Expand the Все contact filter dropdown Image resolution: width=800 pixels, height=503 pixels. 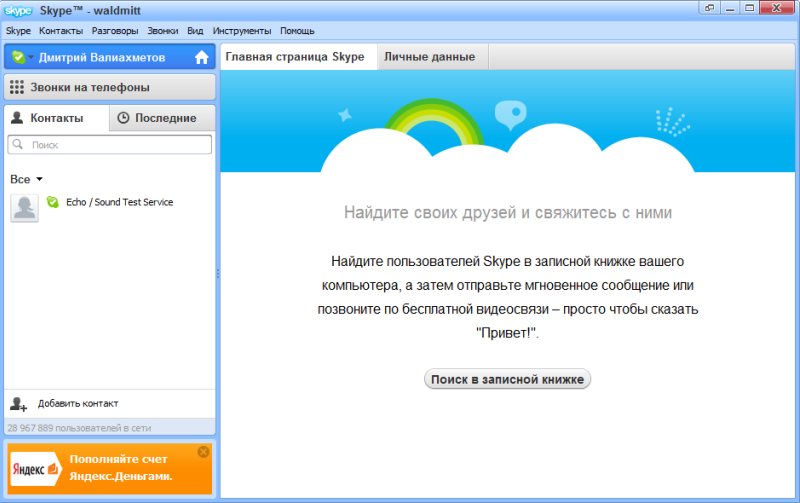tap(39, 179)
